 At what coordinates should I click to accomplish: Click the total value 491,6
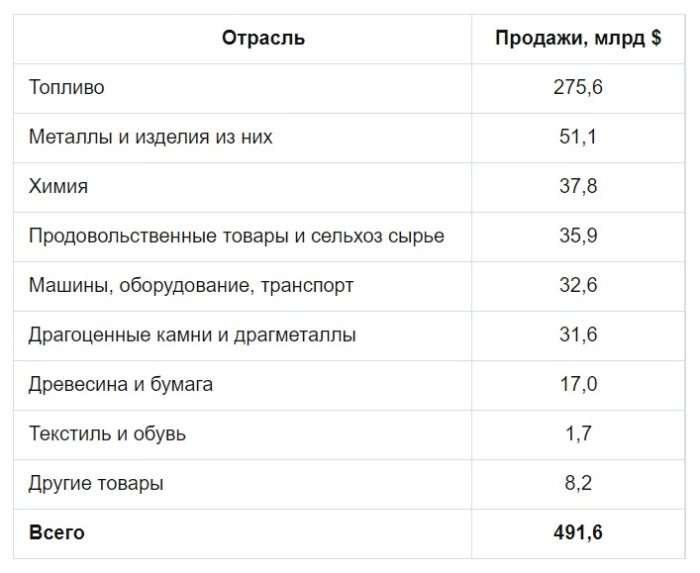point(578,533)
